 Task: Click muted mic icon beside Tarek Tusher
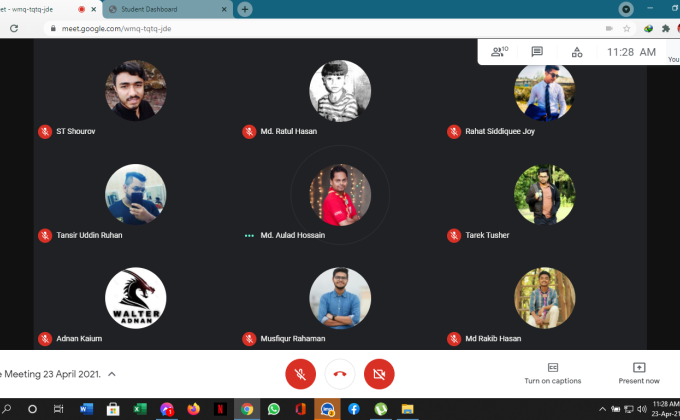[454, 235]
